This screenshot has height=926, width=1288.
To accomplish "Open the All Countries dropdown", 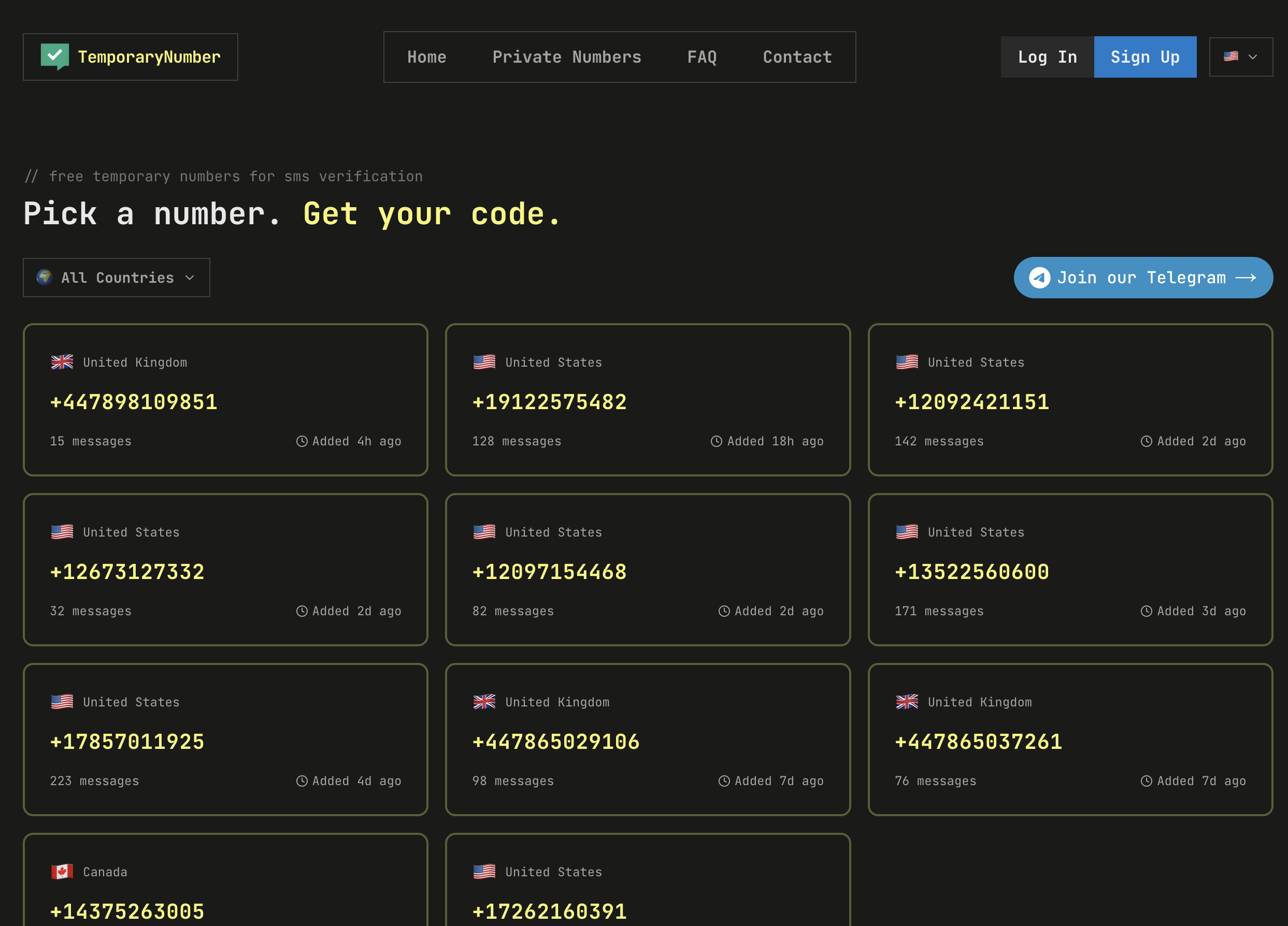I will coord(117,278).
